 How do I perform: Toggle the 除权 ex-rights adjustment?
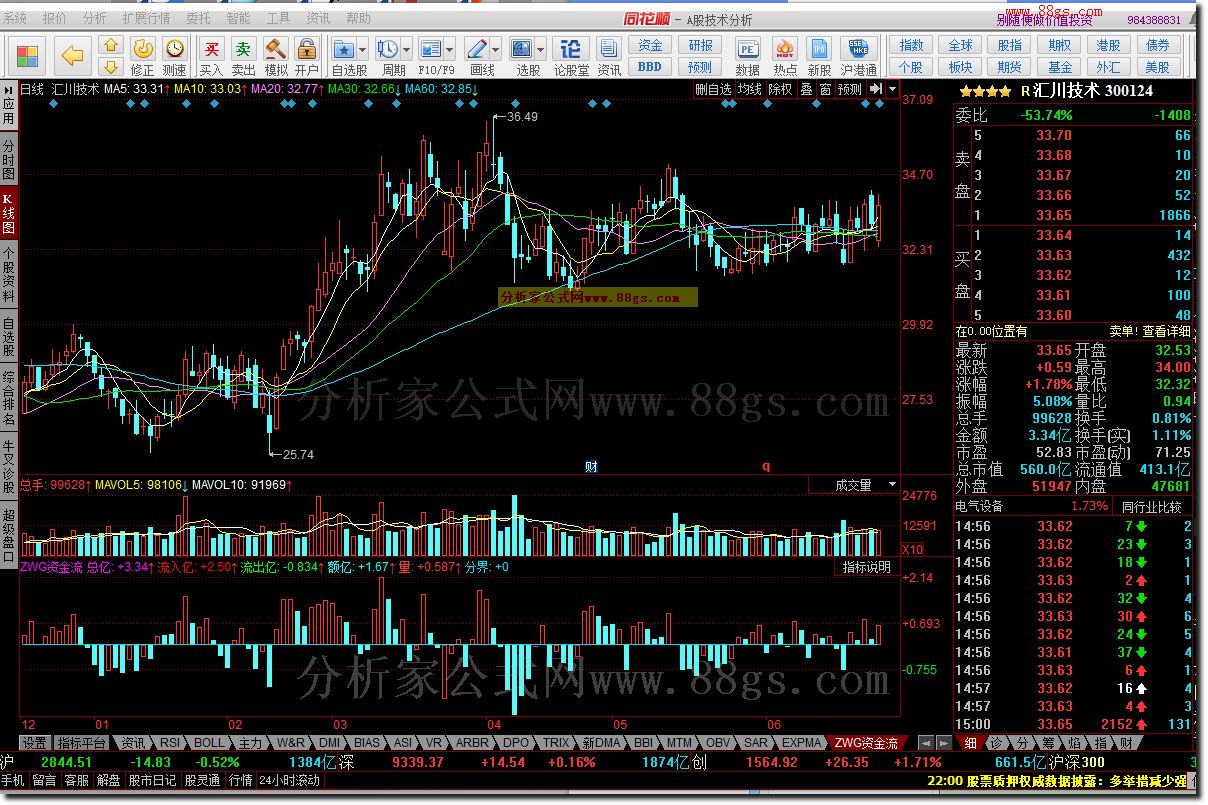tap(781, 89)
